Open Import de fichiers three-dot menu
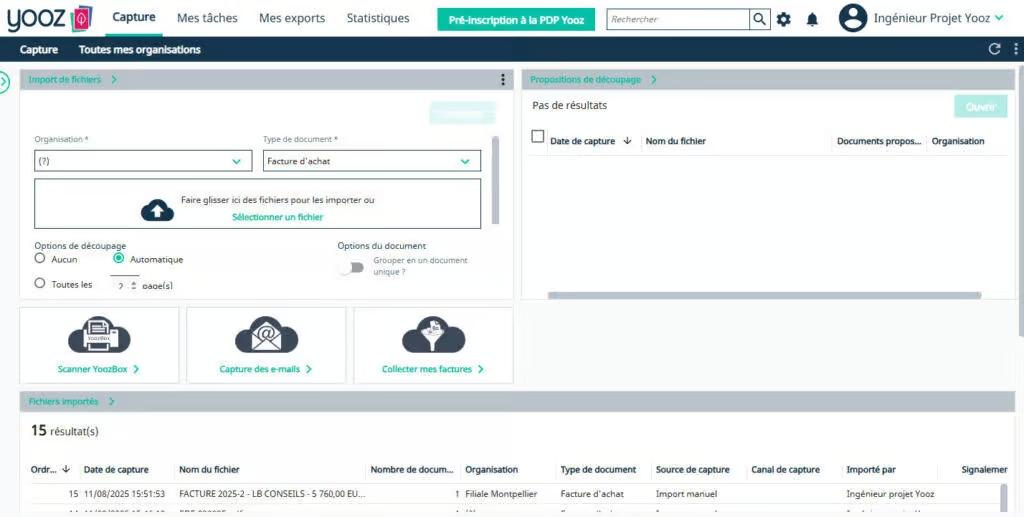The image size is (1024, 517). click(503, 80)
